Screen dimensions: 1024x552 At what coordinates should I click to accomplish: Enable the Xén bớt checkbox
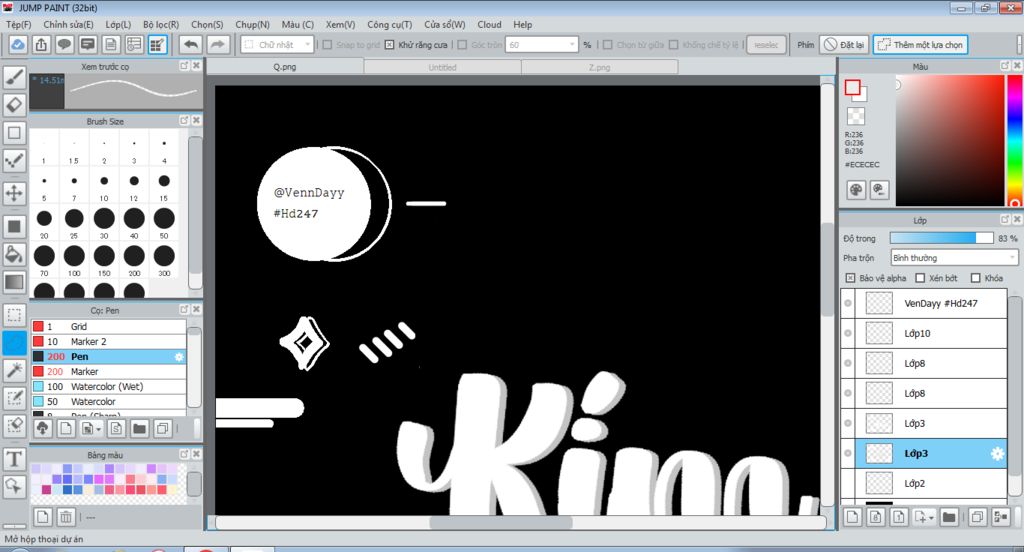click(x=920, y=278)
